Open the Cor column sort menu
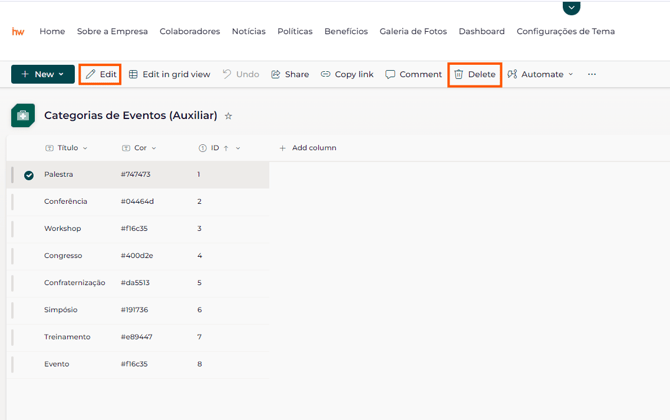 point(153,148)
